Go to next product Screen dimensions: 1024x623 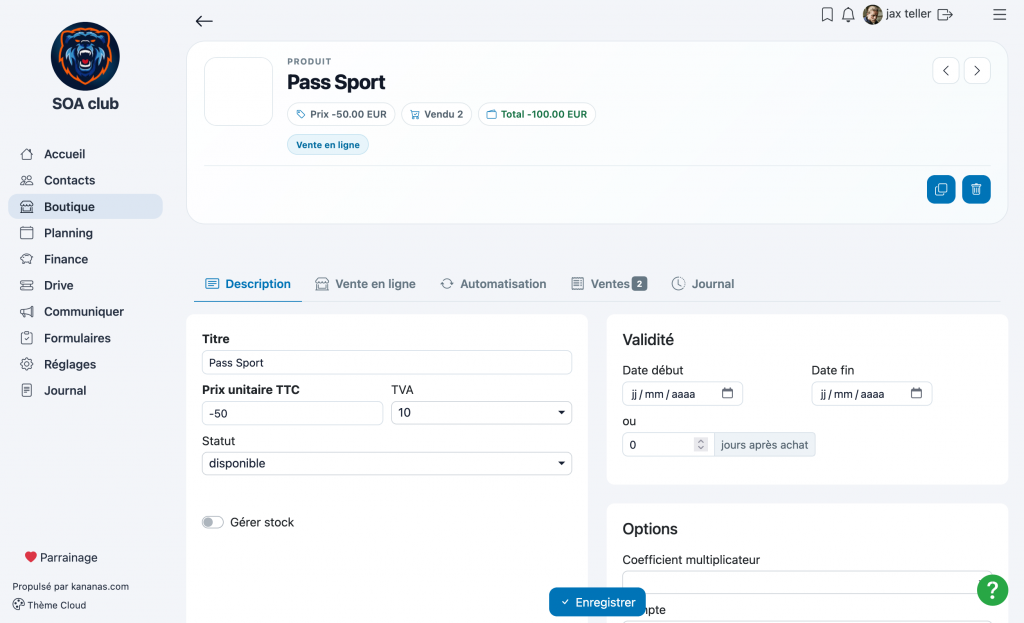click(977, 71)
